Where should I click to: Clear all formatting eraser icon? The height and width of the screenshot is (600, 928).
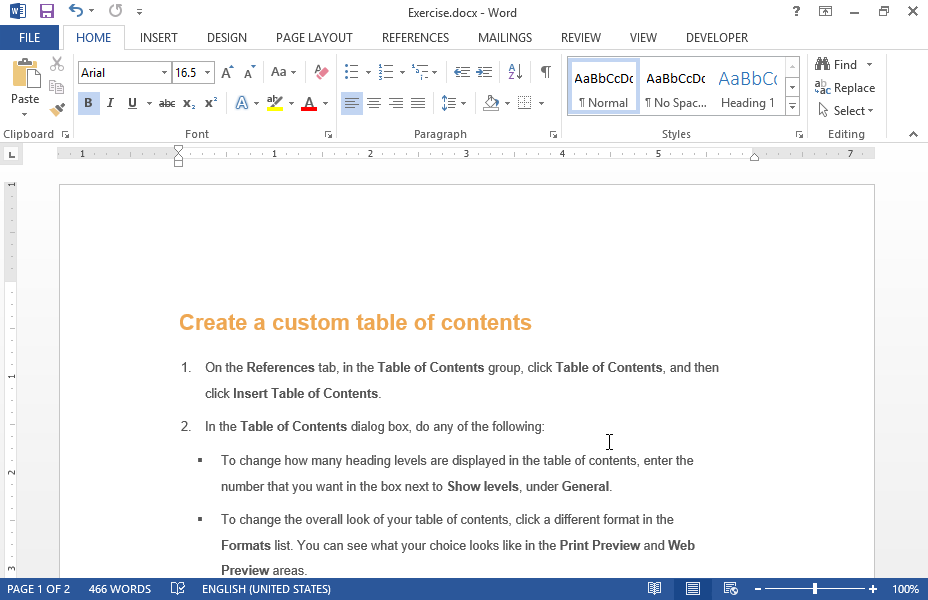click(x=321, y=72)
